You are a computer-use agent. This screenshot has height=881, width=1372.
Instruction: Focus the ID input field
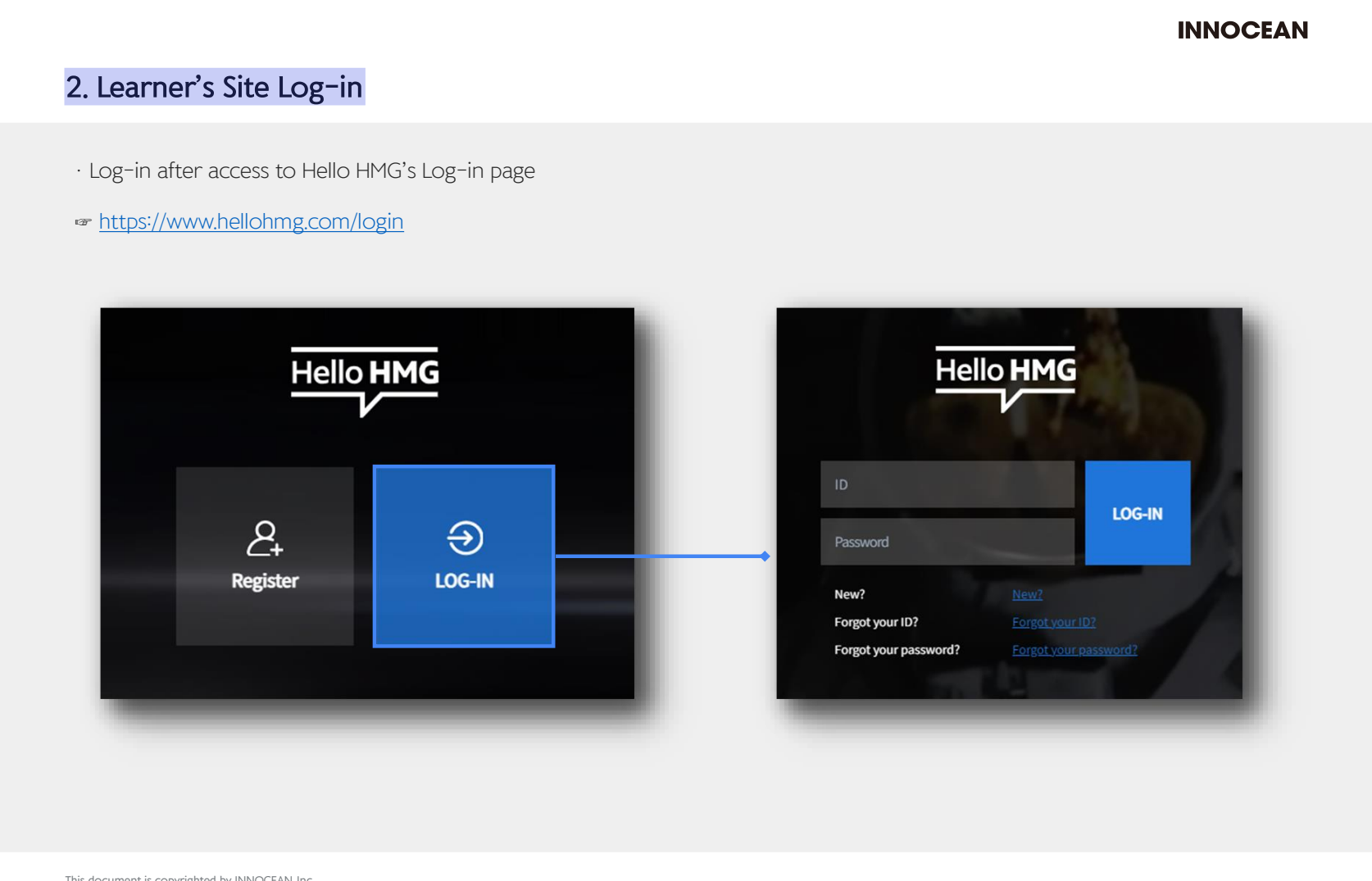point(947,484)
